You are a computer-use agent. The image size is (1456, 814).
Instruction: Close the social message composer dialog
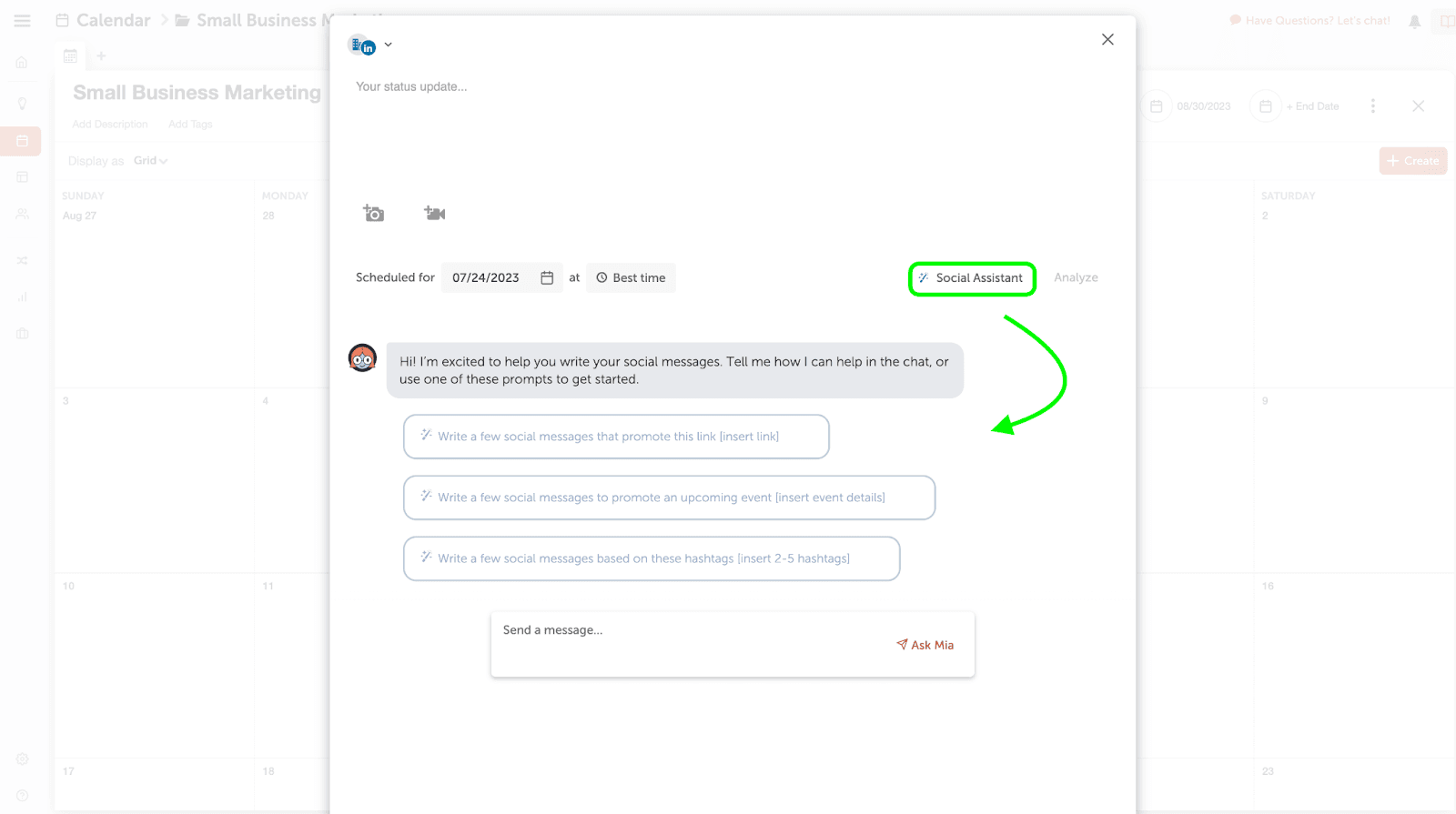click(x=1107, y=40)
